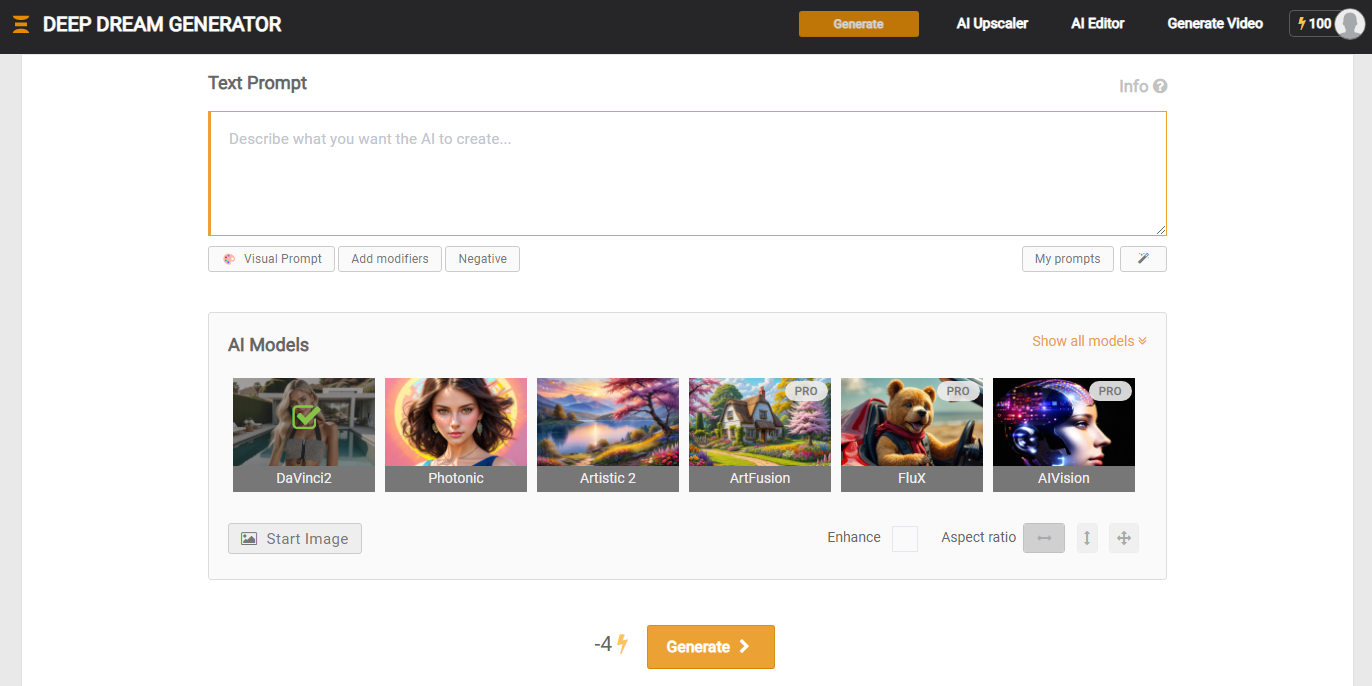Click the Info help question mark
1372x686 pixels.
click(x=1160, y=86)
